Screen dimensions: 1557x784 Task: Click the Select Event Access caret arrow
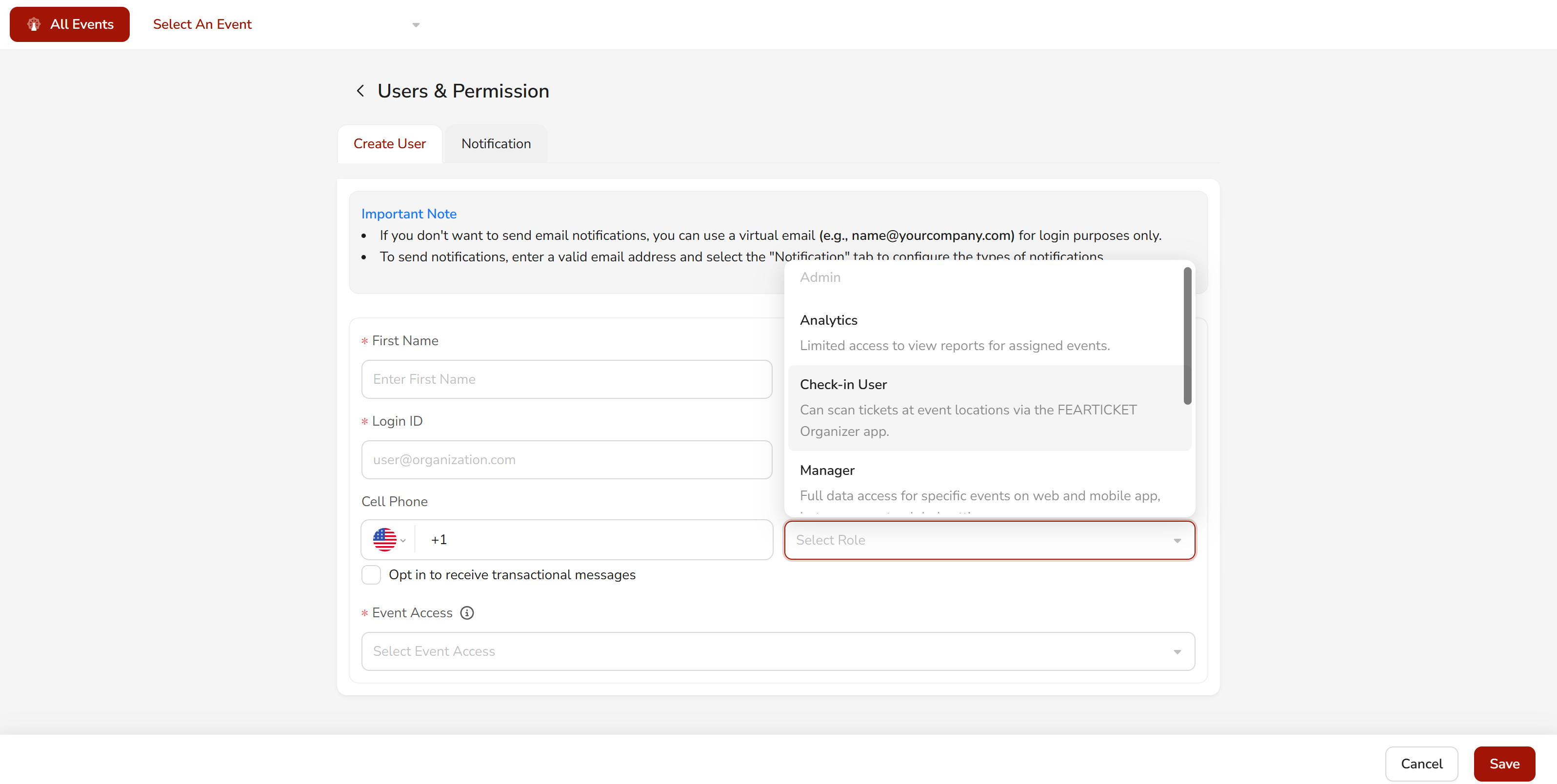(1177, 651)
